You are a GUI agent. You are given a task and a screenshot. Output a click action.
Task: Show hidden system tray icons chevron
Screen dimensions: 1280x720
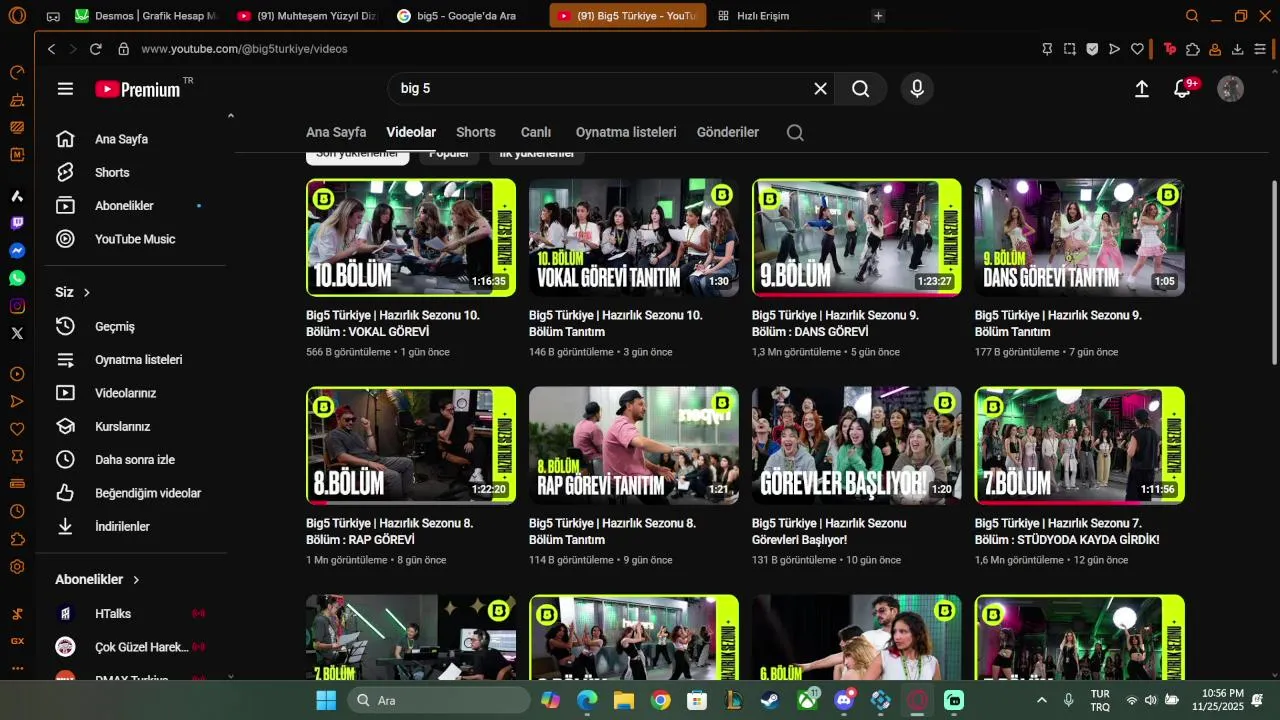pyautogui.click(x=1042, y=701)
